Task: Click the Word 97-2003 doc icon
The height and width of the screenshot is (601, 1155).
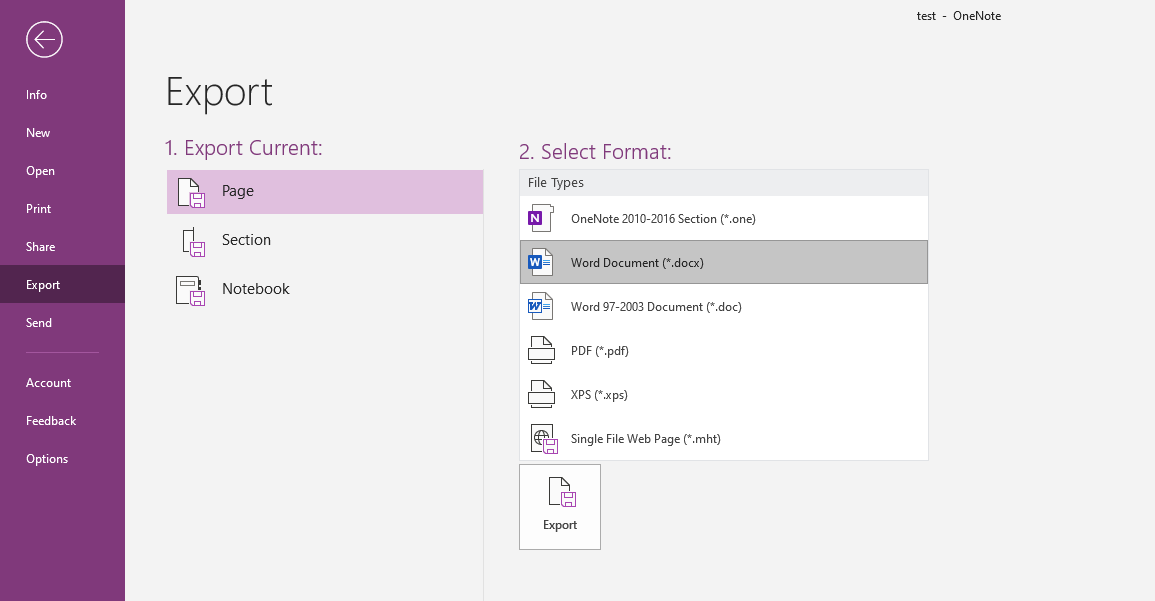Action: click(541, 306)
